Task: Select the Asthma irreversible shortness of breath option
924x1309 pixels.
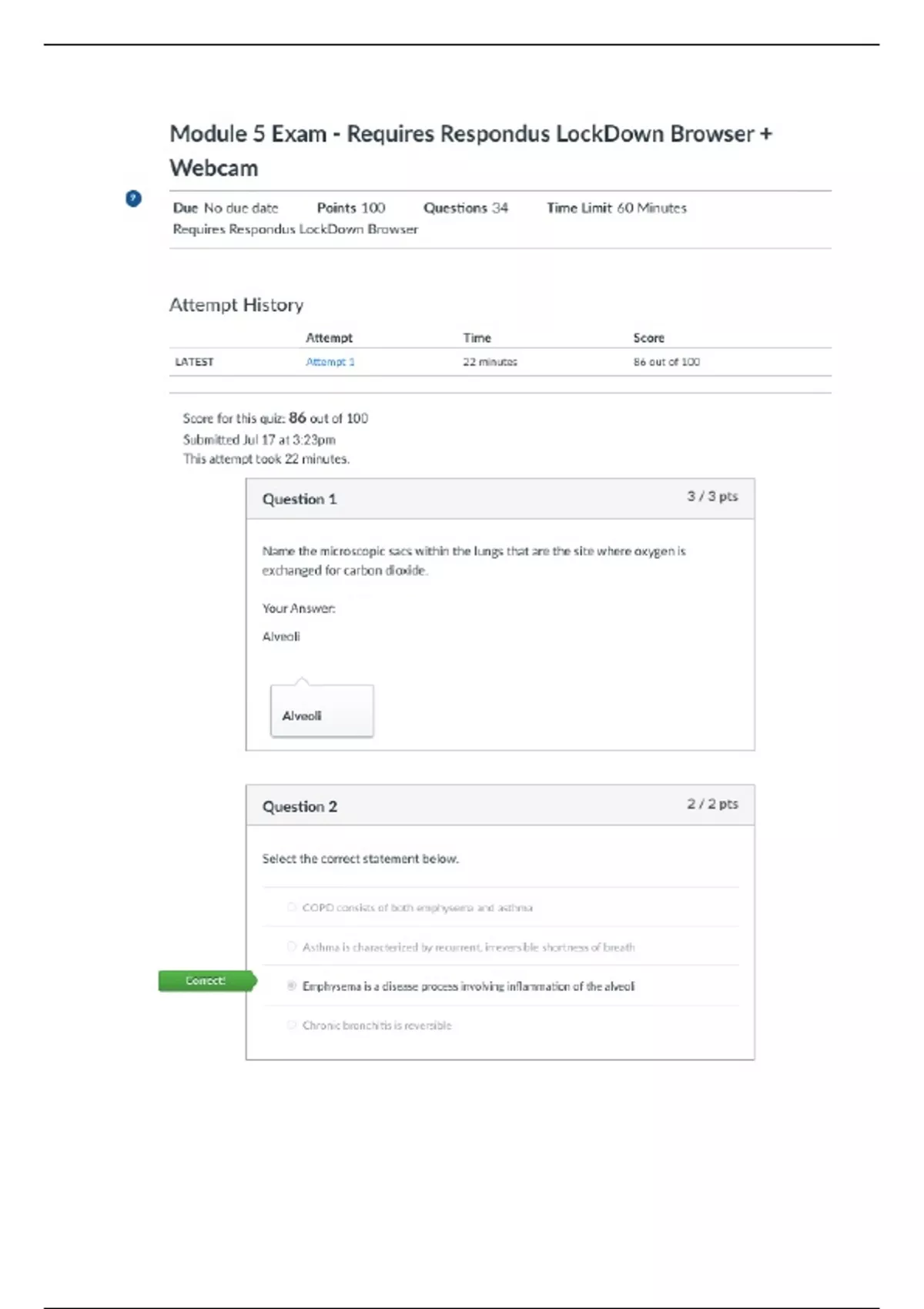Action: coord(292,946)
